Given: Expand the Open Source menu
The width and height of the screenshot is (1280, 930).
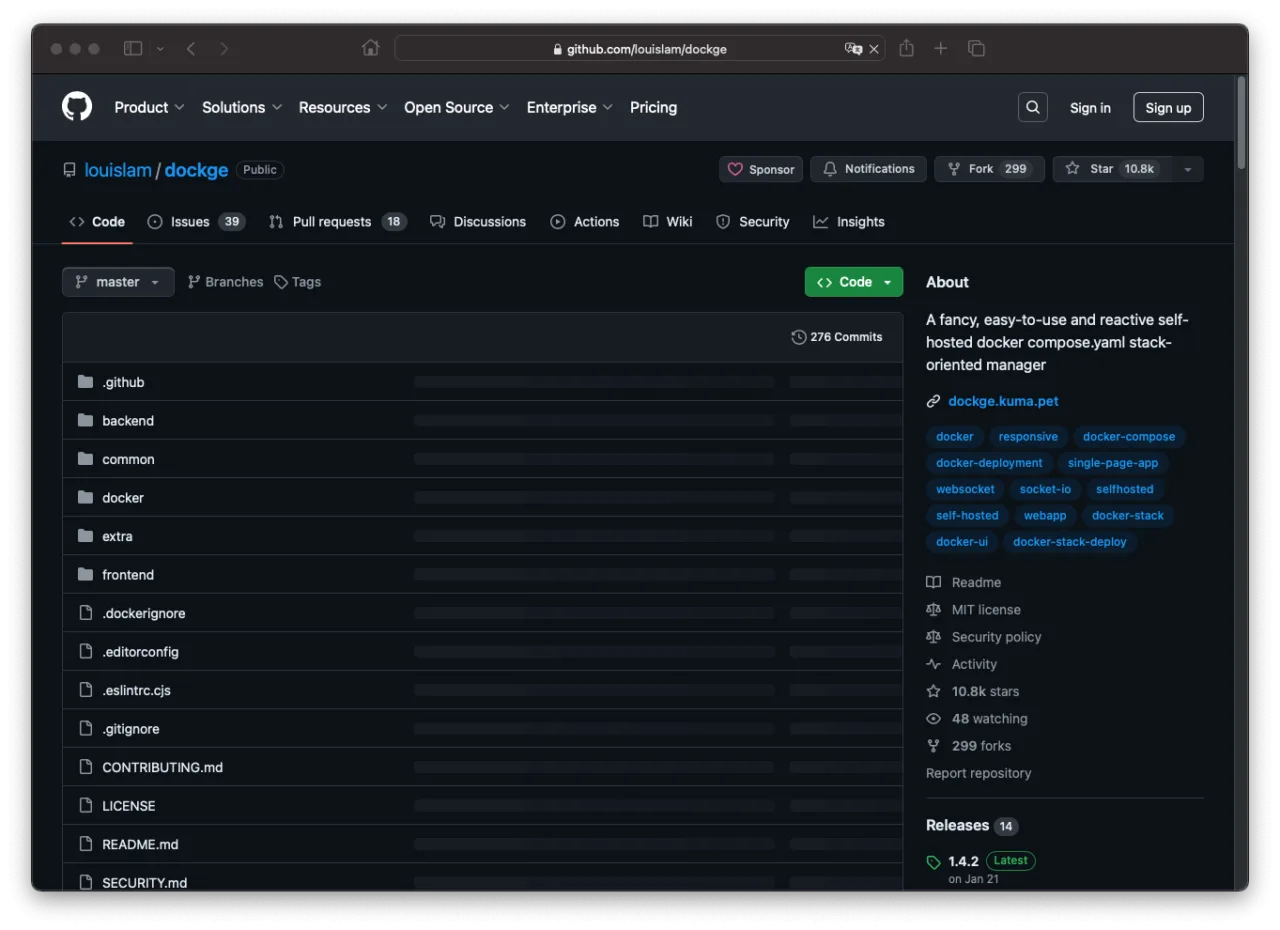Looking at the screenshot, I should click(x=457, y=107).
